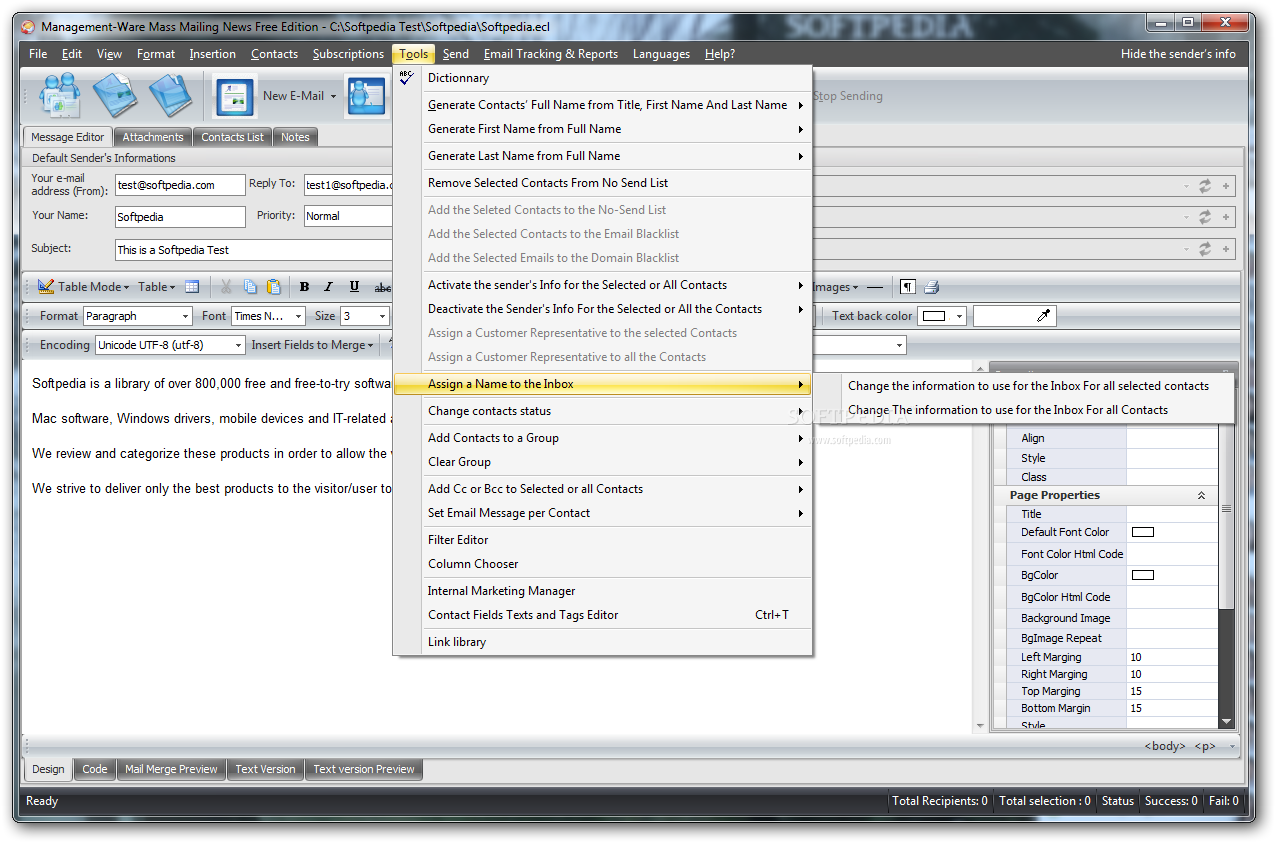This screenshot has height=843, width=1276.
Task: Click the refresh arrows in the Reply To row
Action: coord(1205,186)
